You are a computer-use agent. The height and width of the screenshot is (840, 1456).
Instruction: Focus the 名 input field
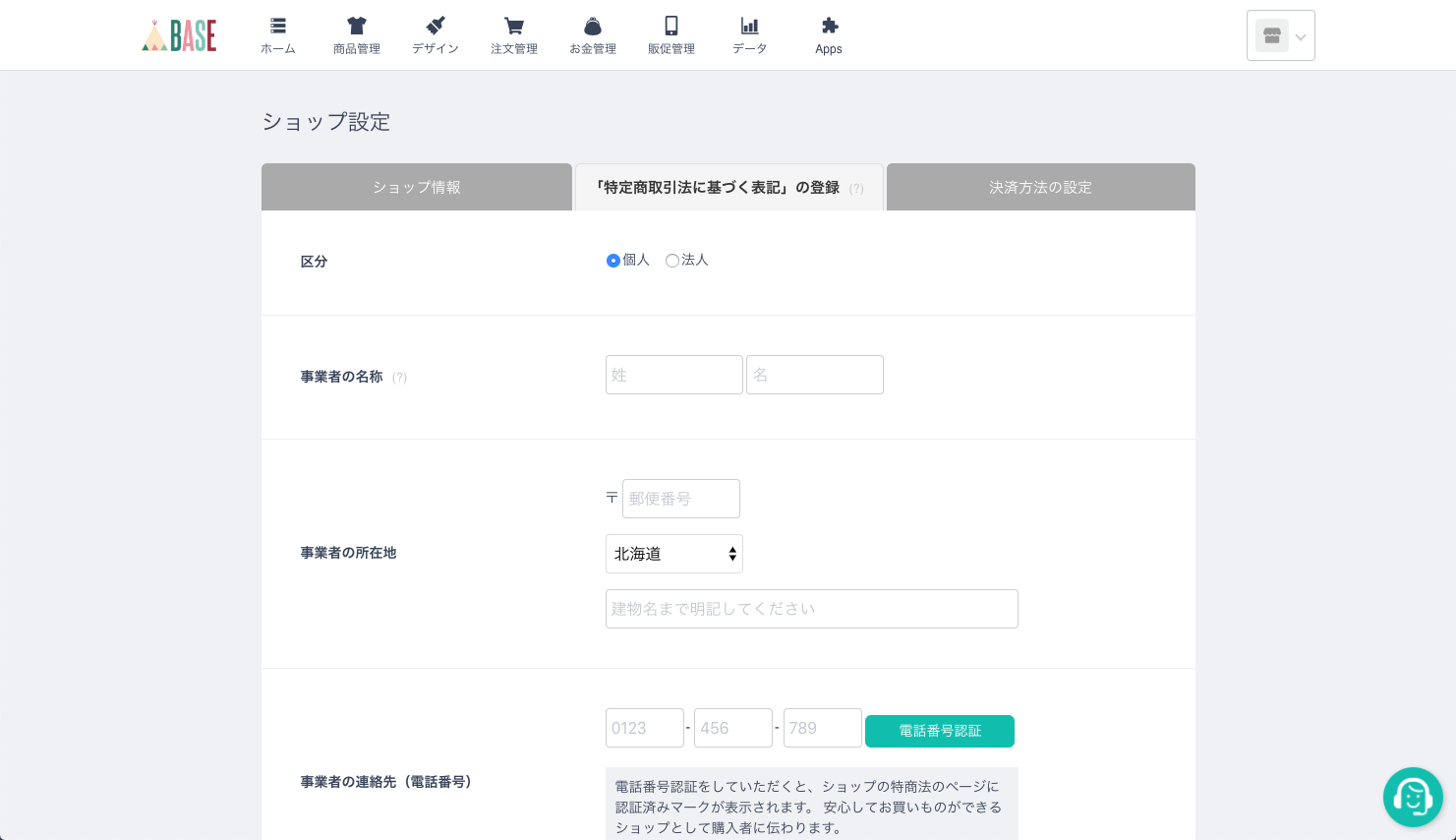pos(815,375)
